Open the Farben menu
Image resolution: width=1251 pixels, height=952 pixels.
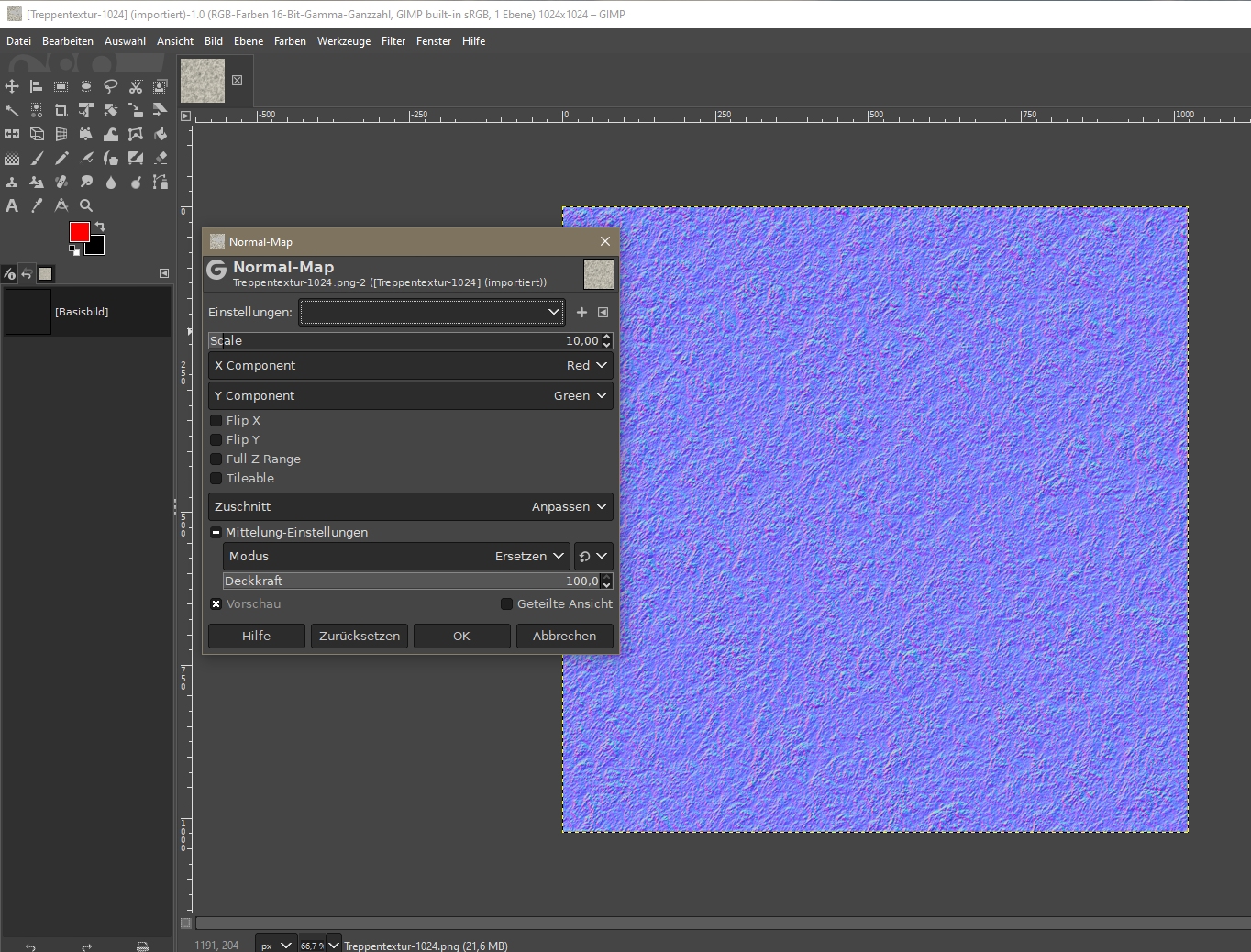click(290, 41)
